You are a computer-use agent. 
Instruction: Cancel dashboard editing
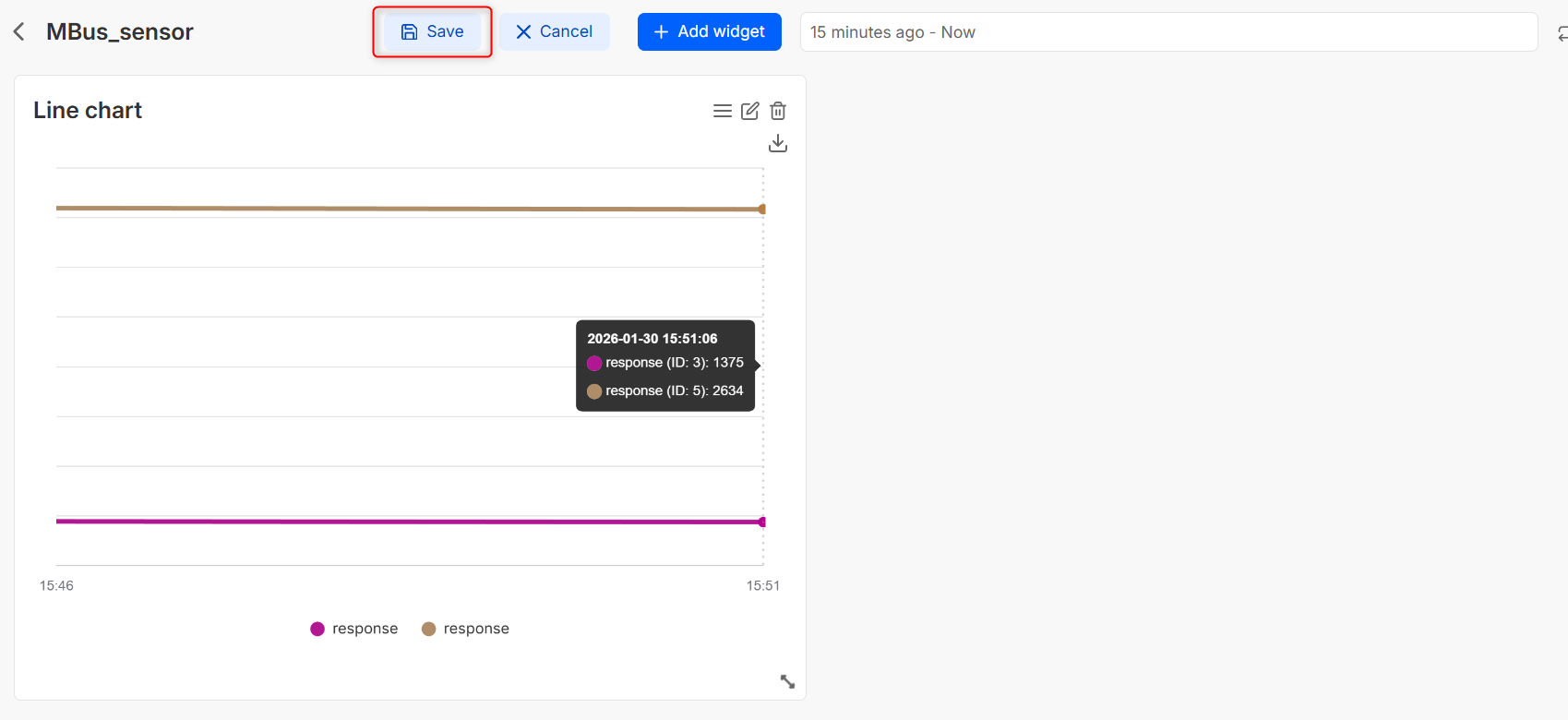point(555,32)
